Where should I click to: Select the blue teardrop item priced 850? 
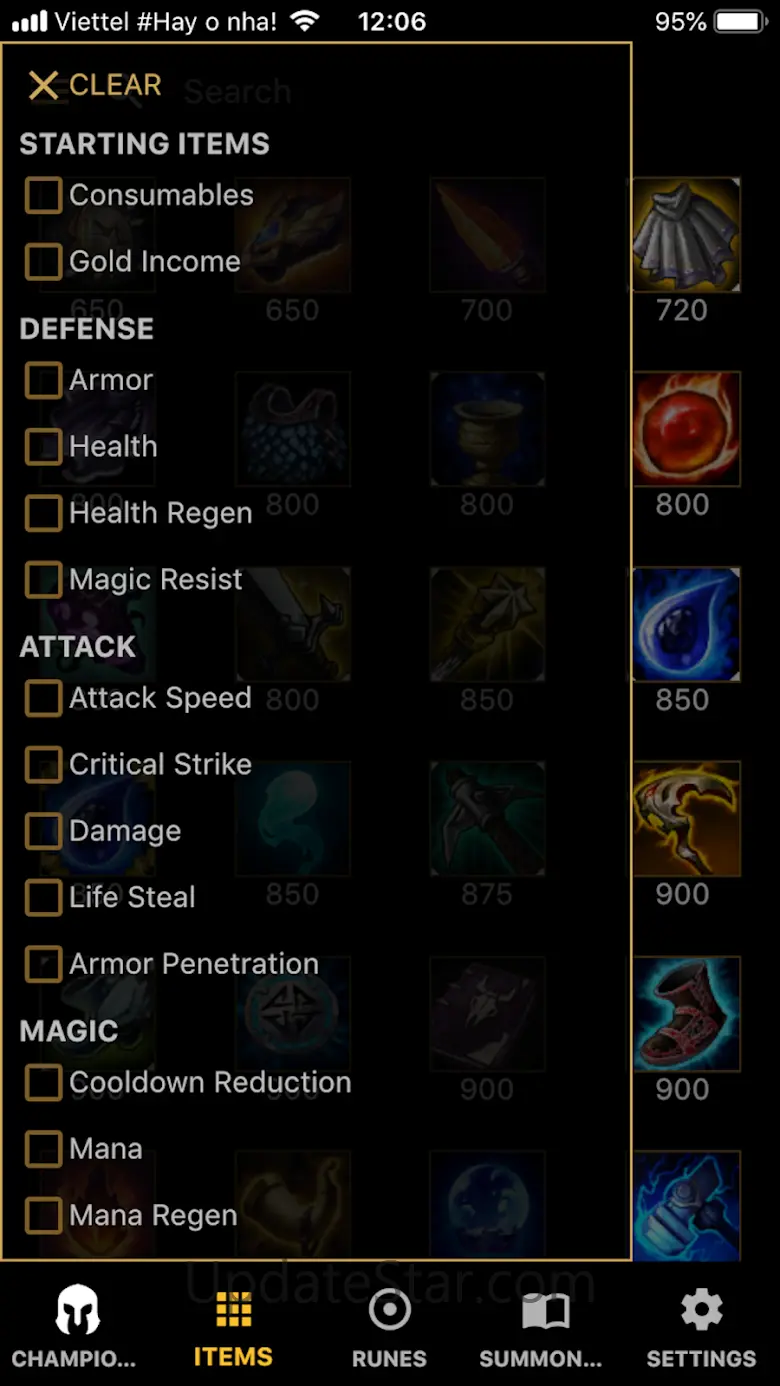(684, 625)
